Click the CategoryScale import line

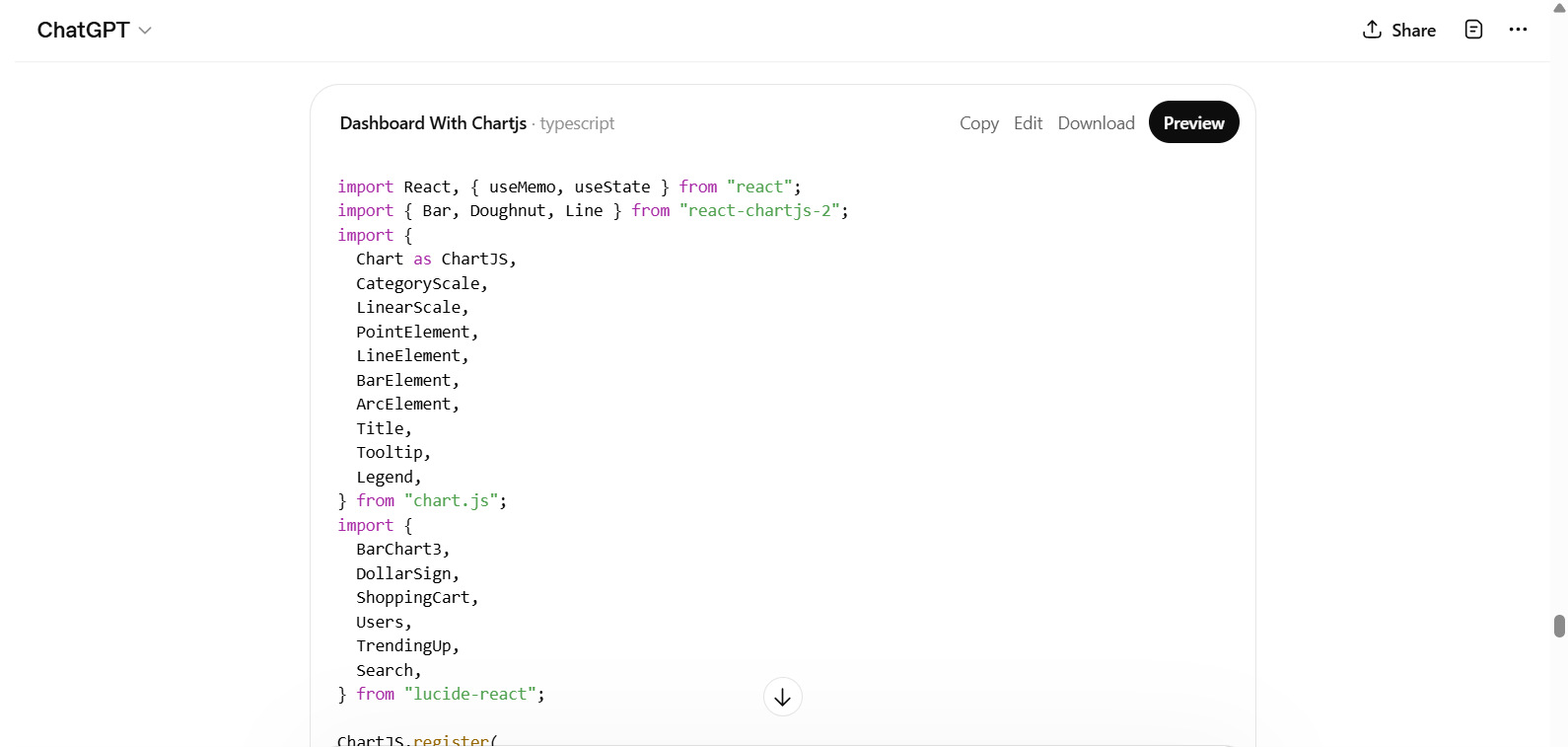421,284
